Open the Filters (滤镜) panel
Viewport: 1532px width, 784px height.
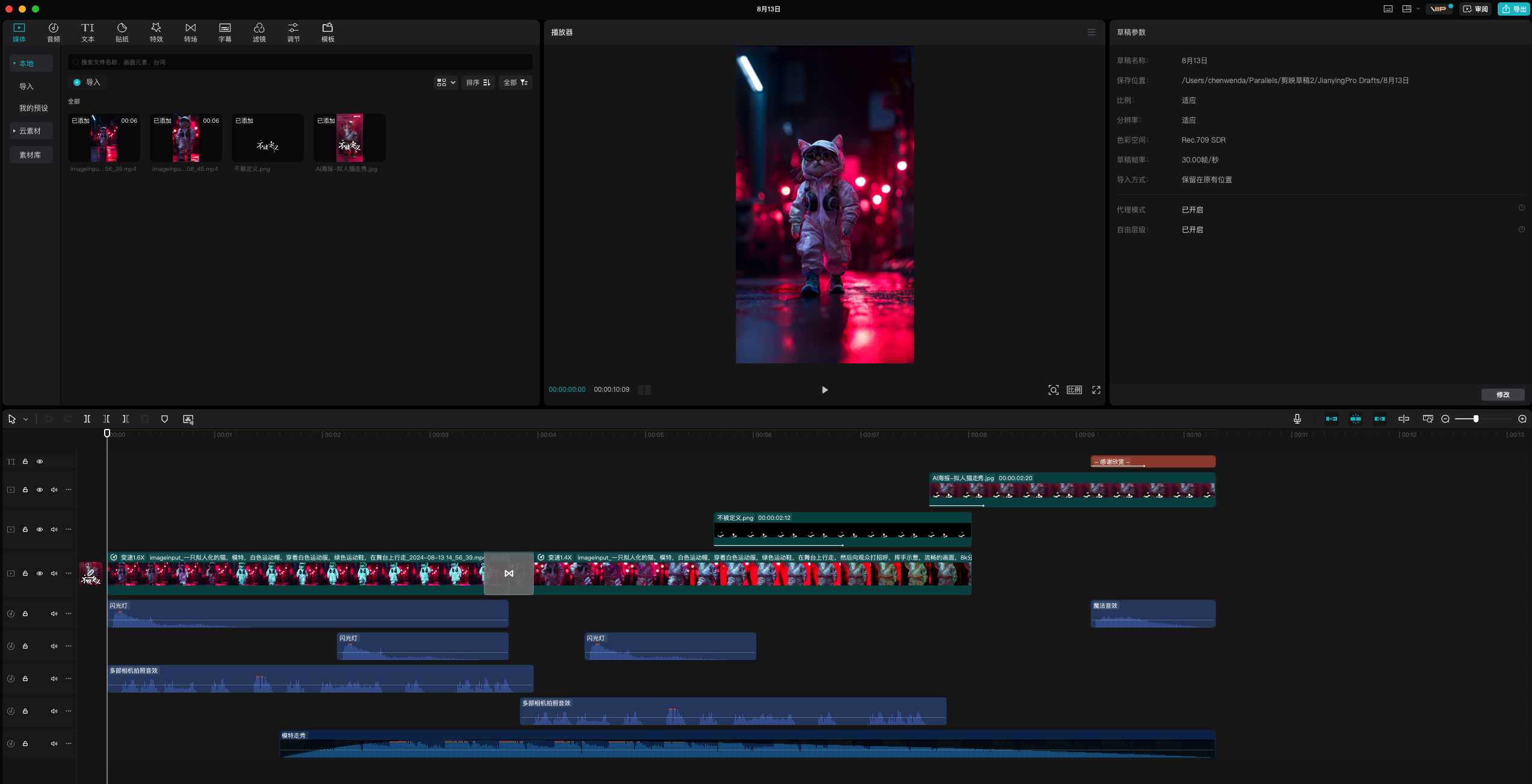pos(259,32)
